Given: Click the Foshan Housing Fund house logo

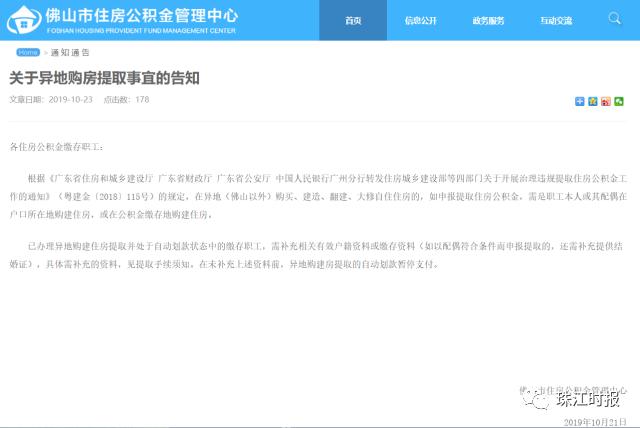Looking at the screenshot, I should [x=24, y=20].
